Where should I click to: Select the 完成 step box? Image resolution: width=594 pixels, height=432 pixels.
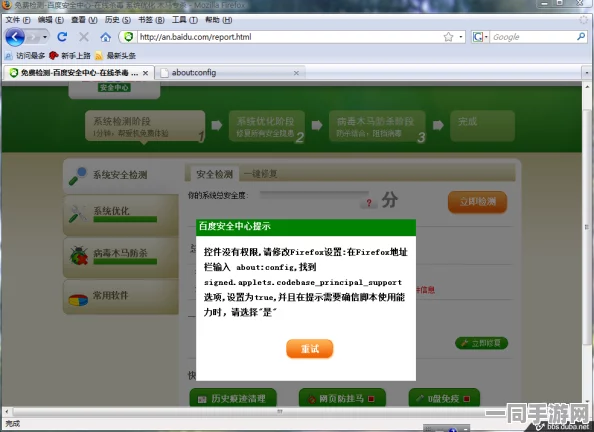click(482, 126)
